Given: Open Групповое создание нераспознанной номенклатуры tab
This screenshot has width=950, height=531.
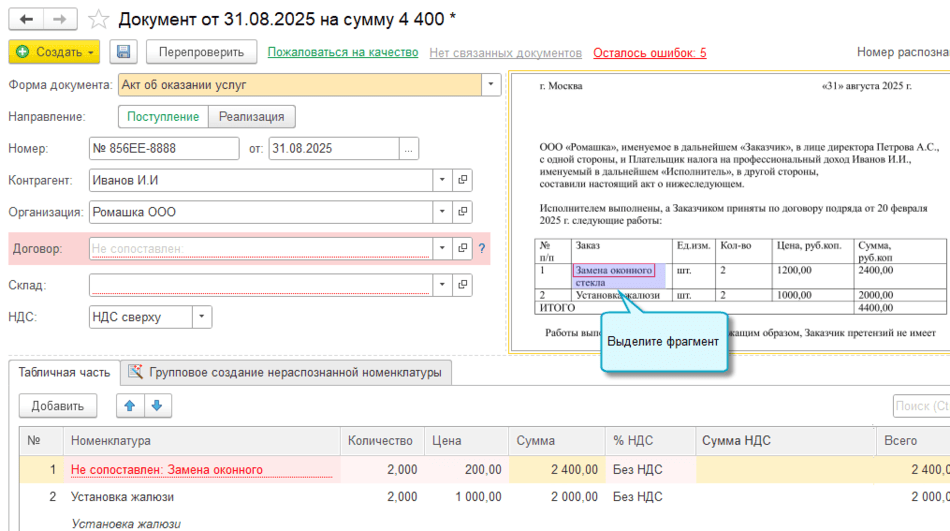Looking at the screenshot, I should point(285,373).
